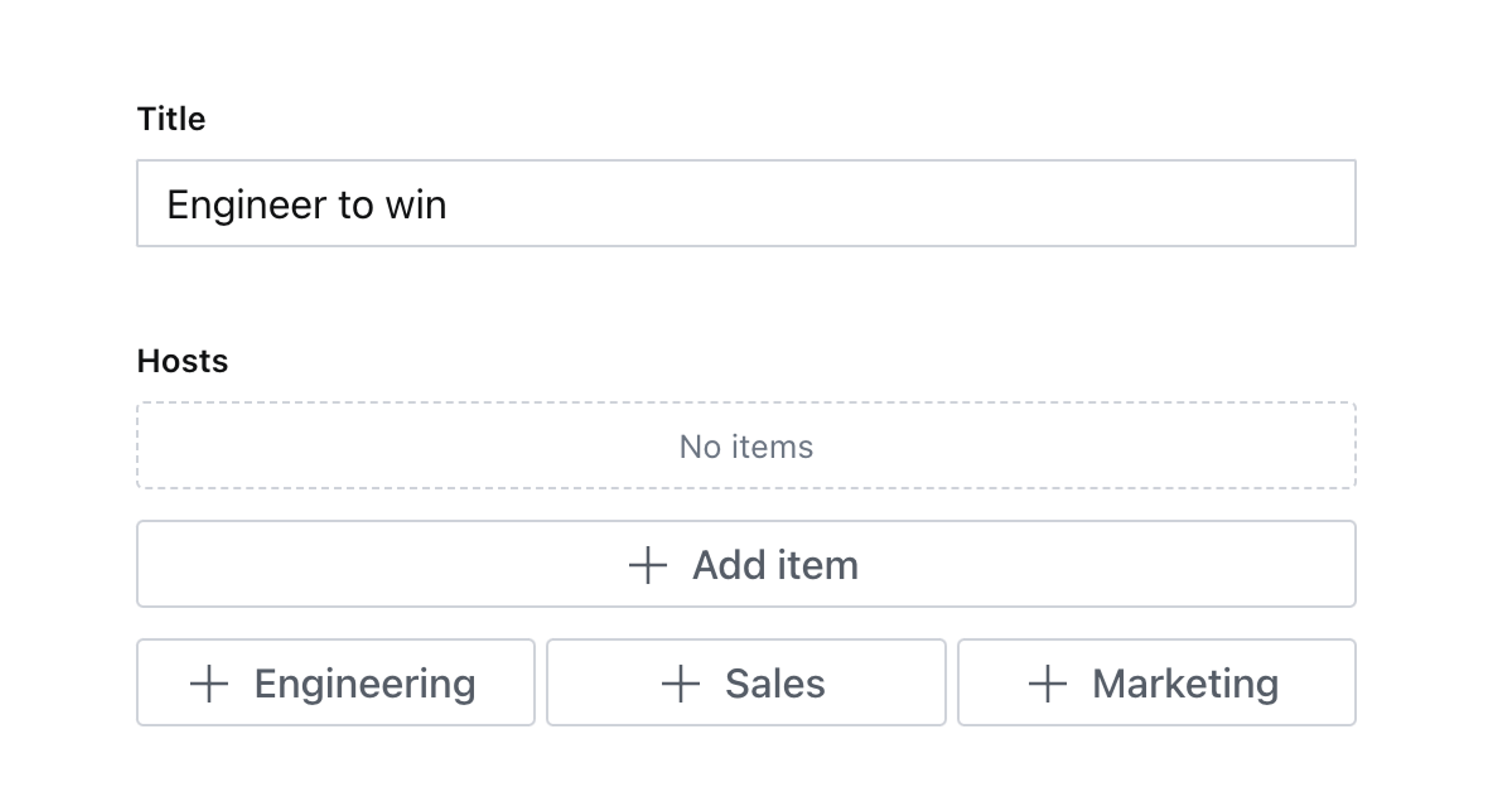Click the 'Engineer to win' text
The image size is (1493, 812).
[307, 204]
